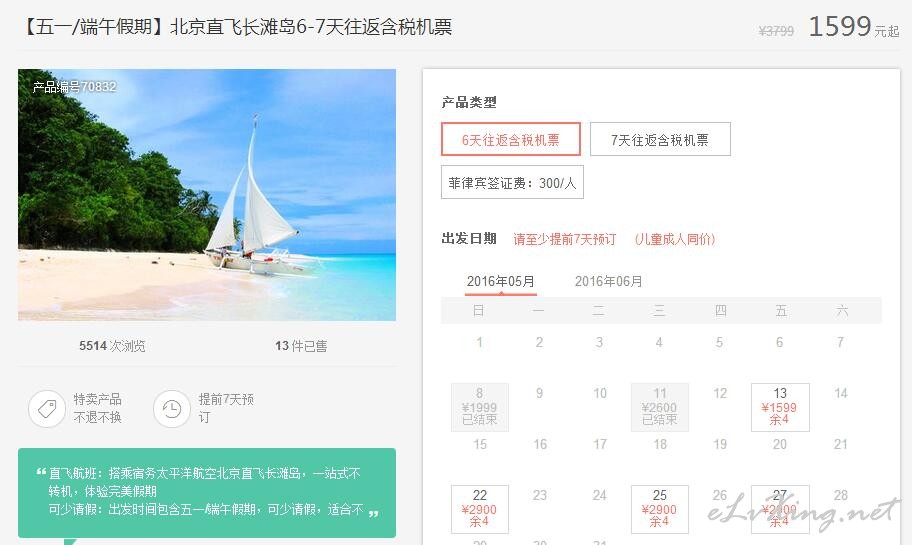
Task: Select 6天往返含税机票 product type
Action: (511, 139)
